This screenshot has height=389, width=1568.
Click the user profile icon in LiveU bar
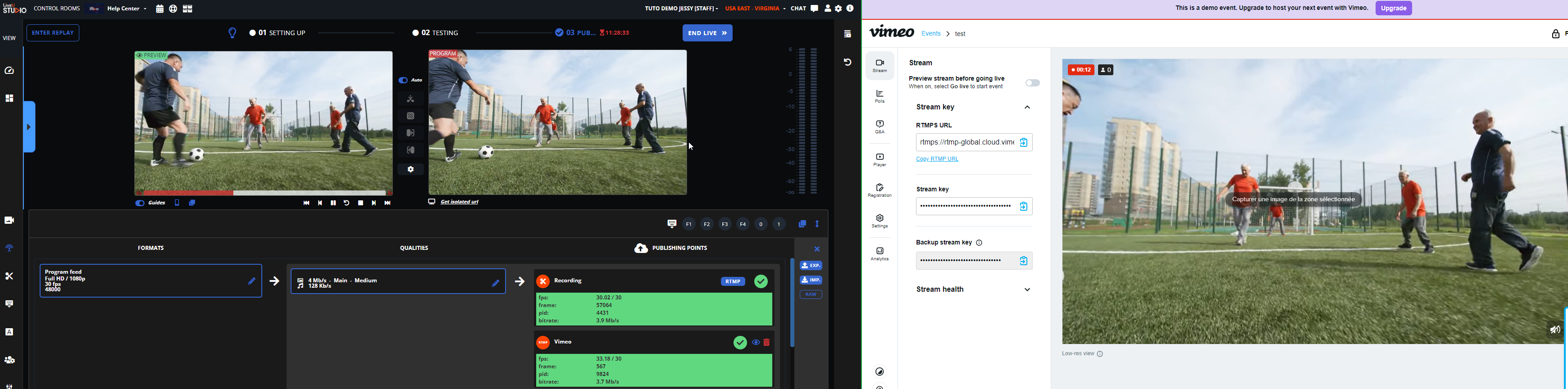tap(828, 9)
